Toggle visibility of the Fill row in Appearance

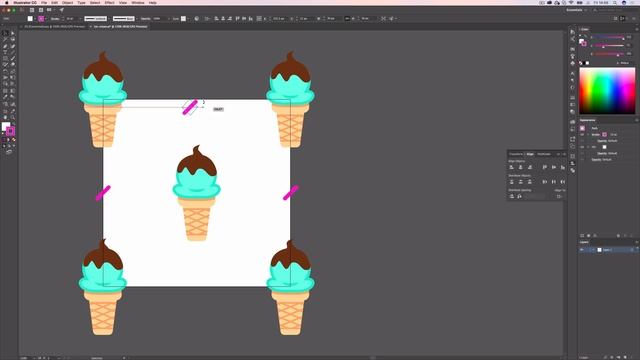[x=582, y=147]
